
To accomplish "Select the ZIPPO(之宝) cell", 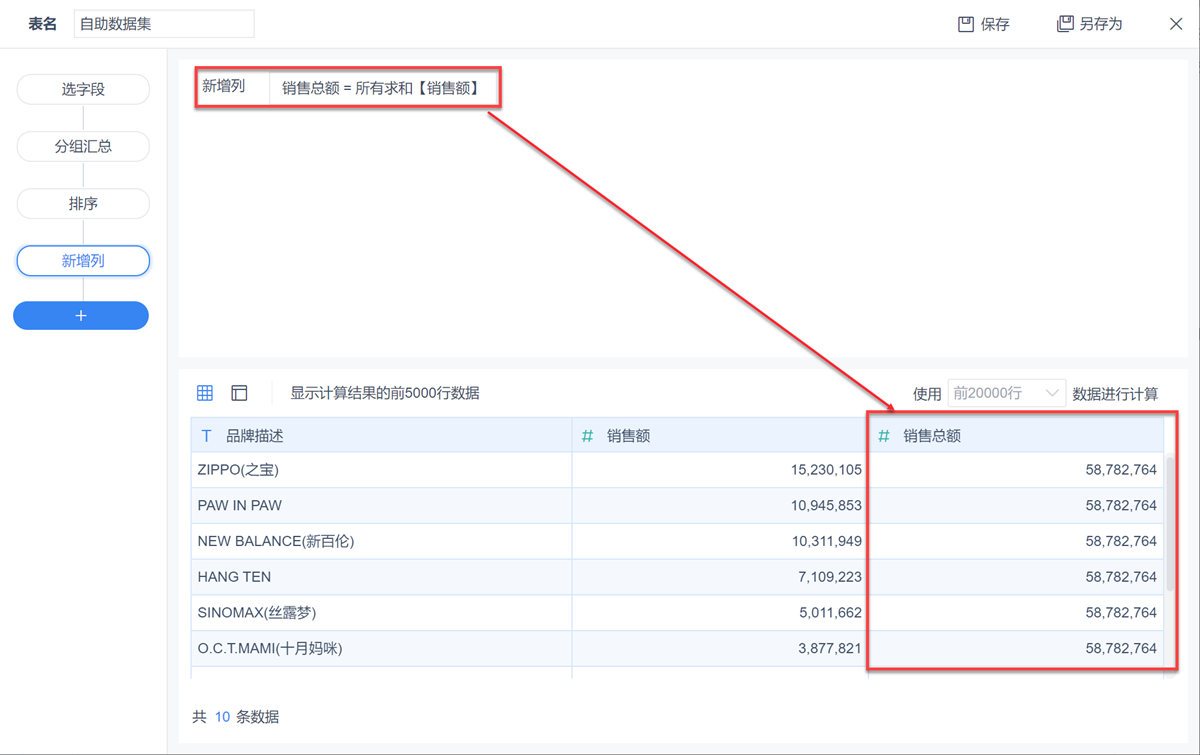I will [x=381, y=470].
